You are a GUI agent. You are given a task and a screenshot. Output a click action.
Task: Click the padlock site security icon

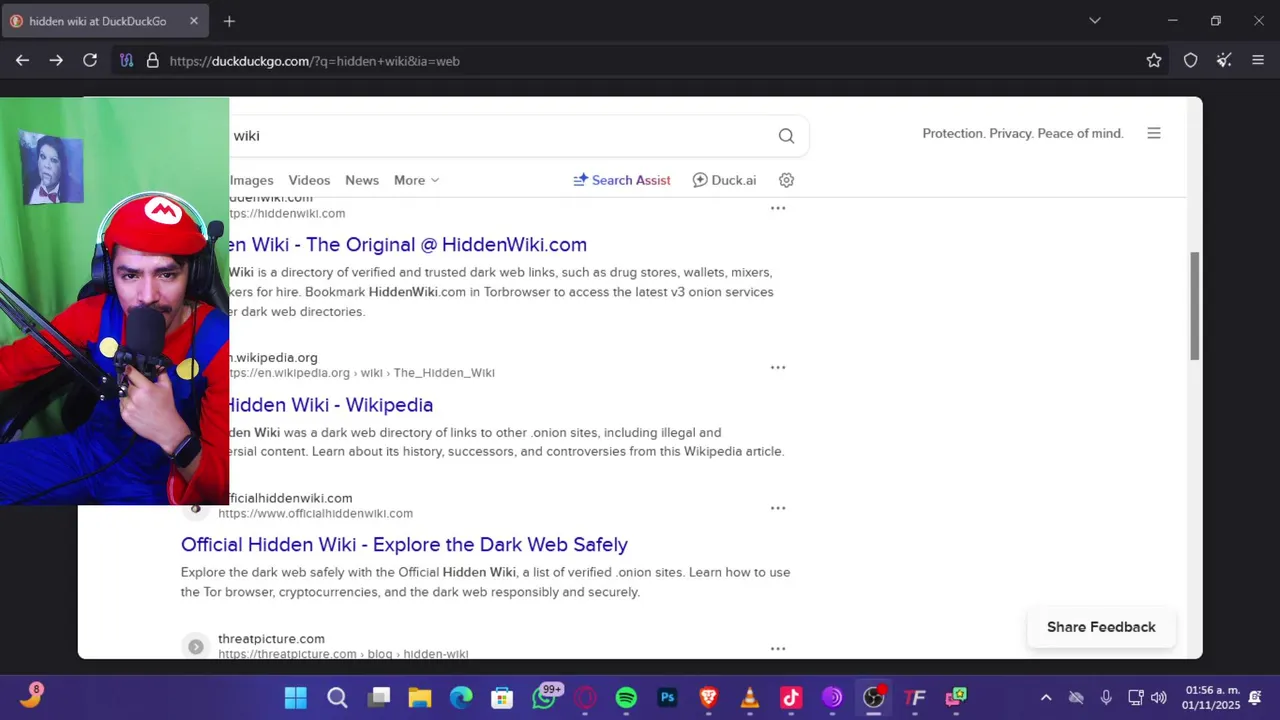pyautogui.click(x=153, y=61)
